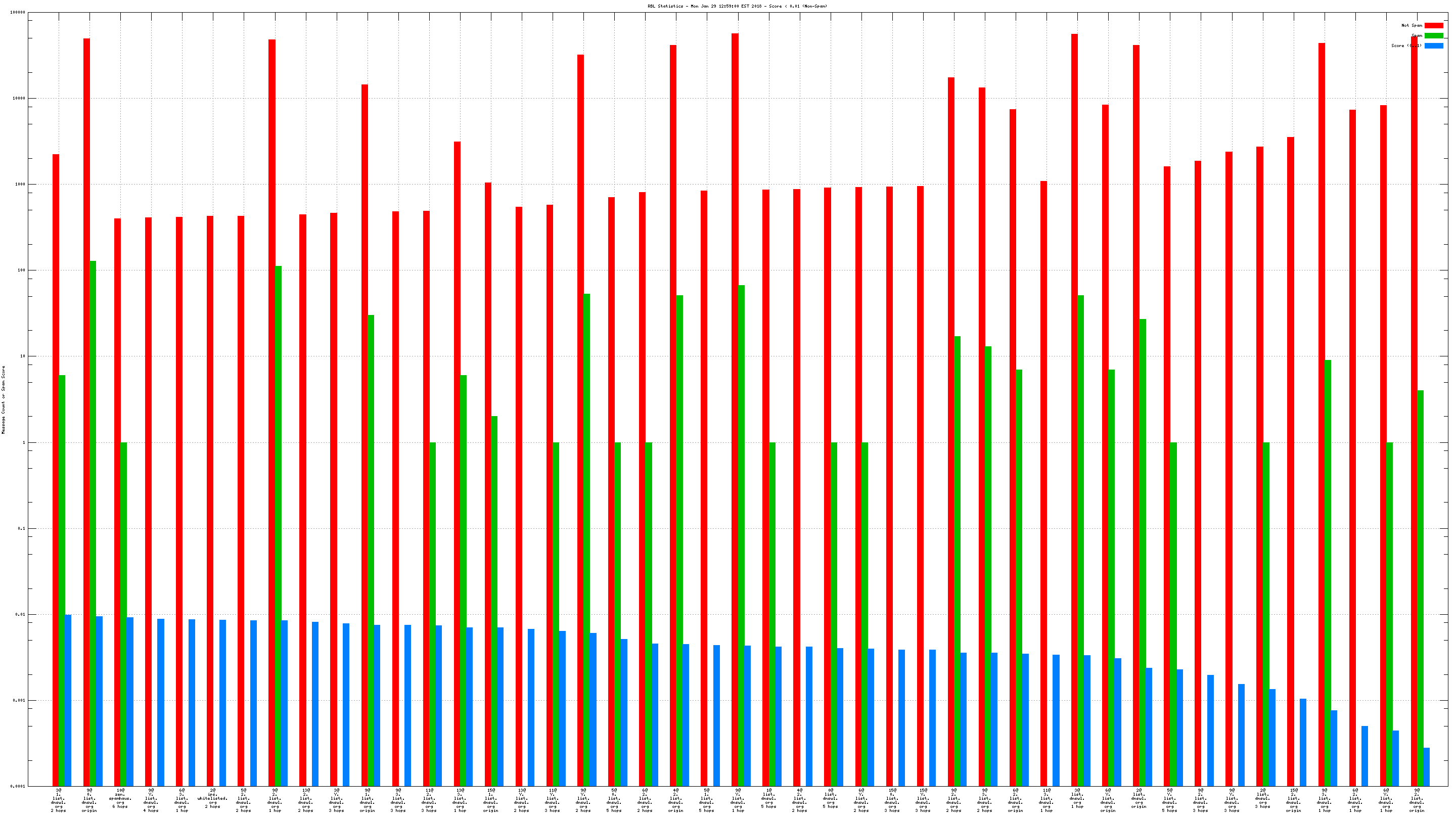Click the ips.whitelisted.org 2 hops axis label
Viewport: 1456px width, 819px height.
click(x=212, y=798)
